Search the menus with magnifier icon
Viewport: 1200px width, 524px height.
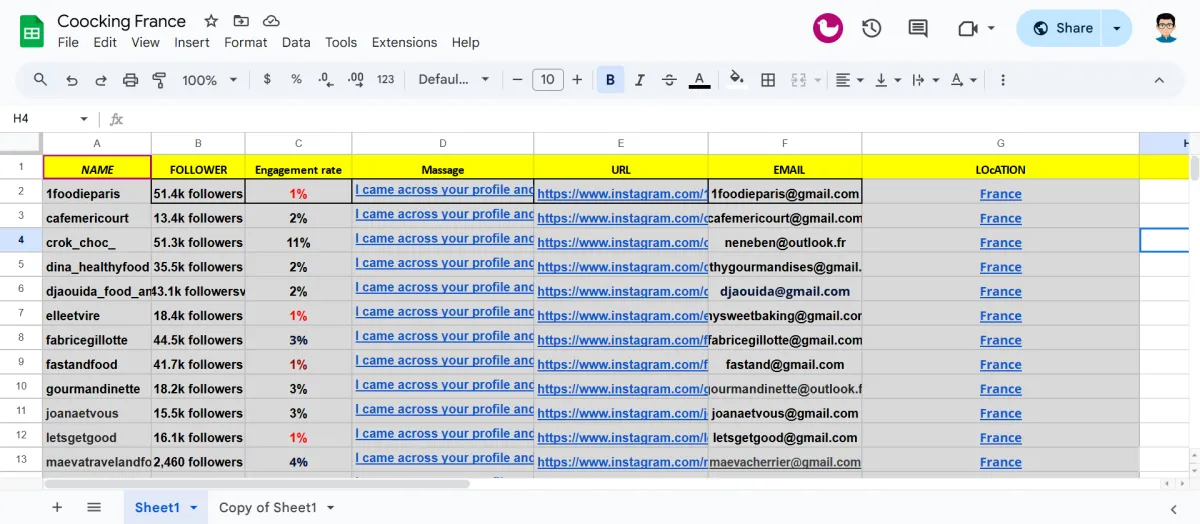coord(41,80)
